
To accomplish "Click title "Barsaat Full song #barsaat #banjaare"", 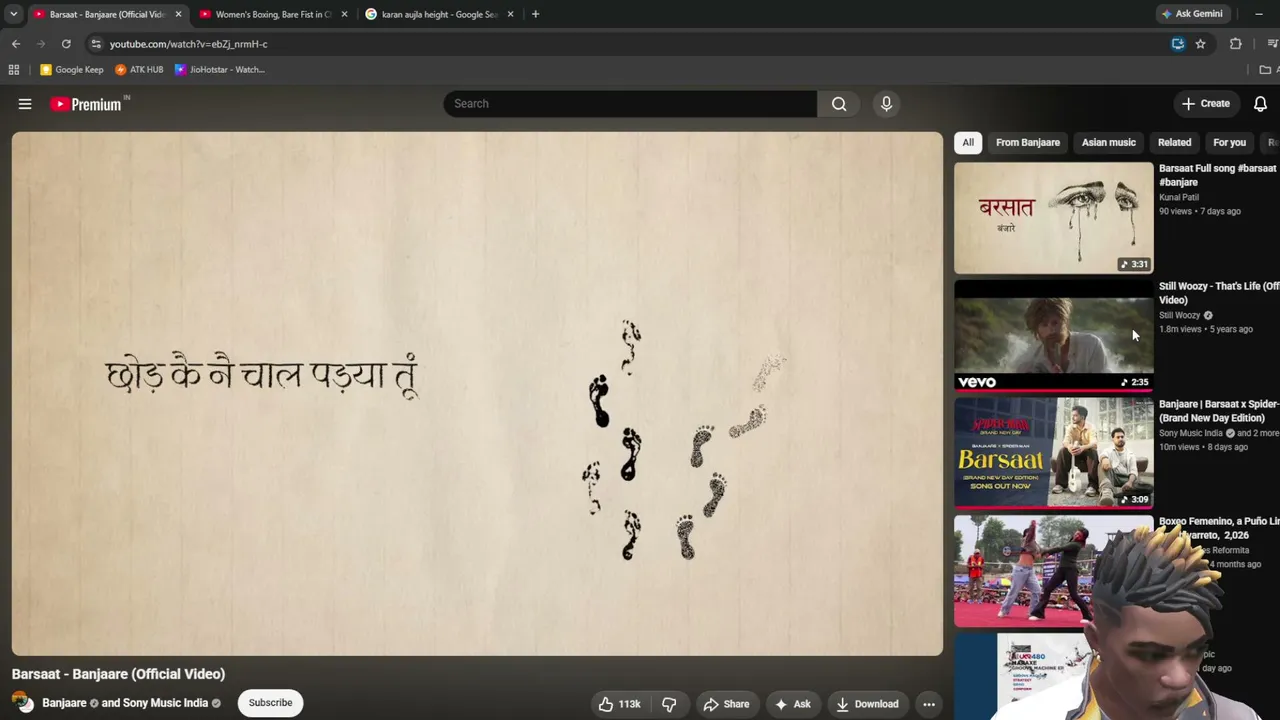I will point(1218,175).
